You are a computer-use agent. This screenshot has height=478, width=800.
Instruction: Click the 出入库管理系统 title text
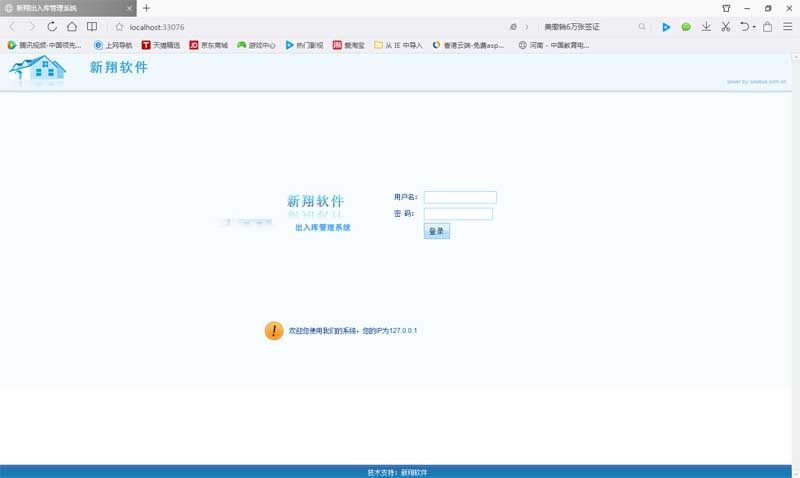pyautogui.click(x=323, y=228)
